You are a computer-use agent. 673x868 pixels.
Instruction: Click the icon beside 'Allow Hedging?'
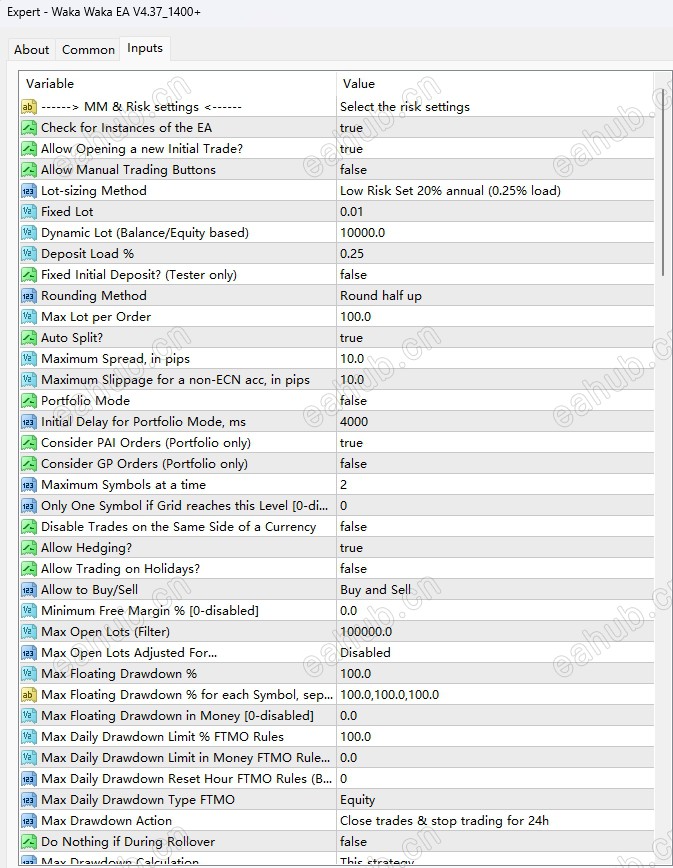click(29, 548)
